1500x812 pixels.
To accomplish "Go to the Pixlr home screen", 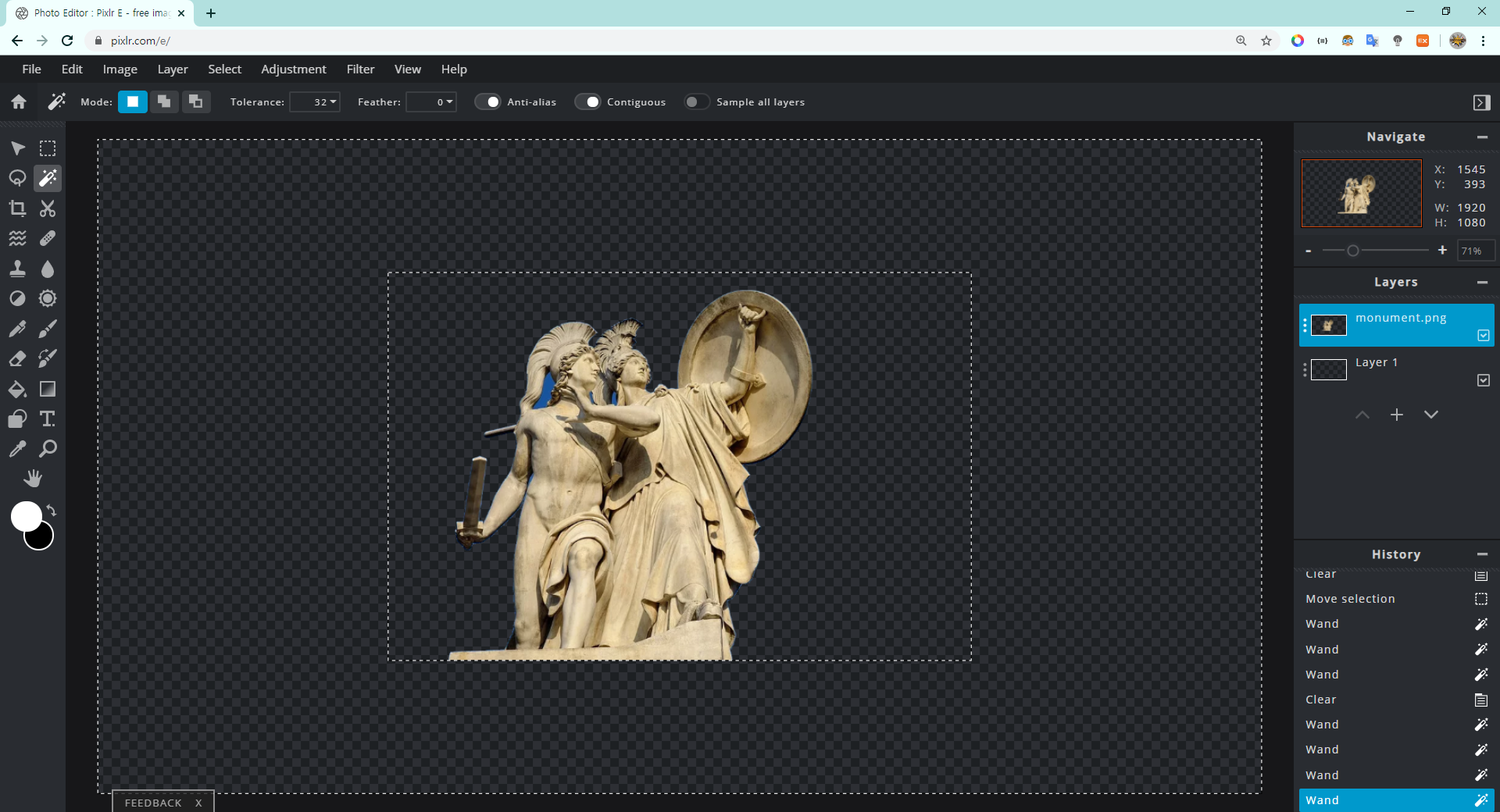I will click(x=19, y=101).
